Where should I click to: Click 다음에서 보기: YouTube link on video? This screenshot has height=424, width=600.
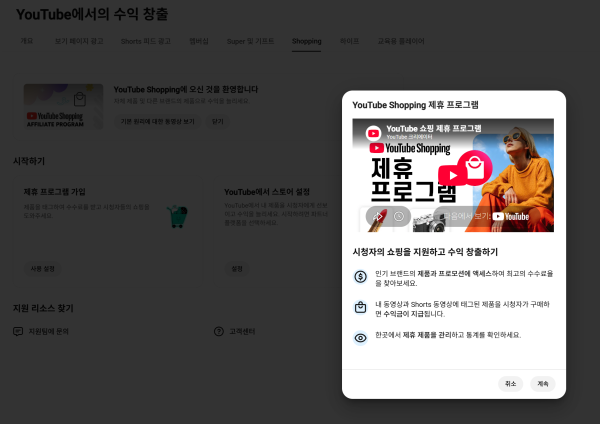tap(486, 217)
